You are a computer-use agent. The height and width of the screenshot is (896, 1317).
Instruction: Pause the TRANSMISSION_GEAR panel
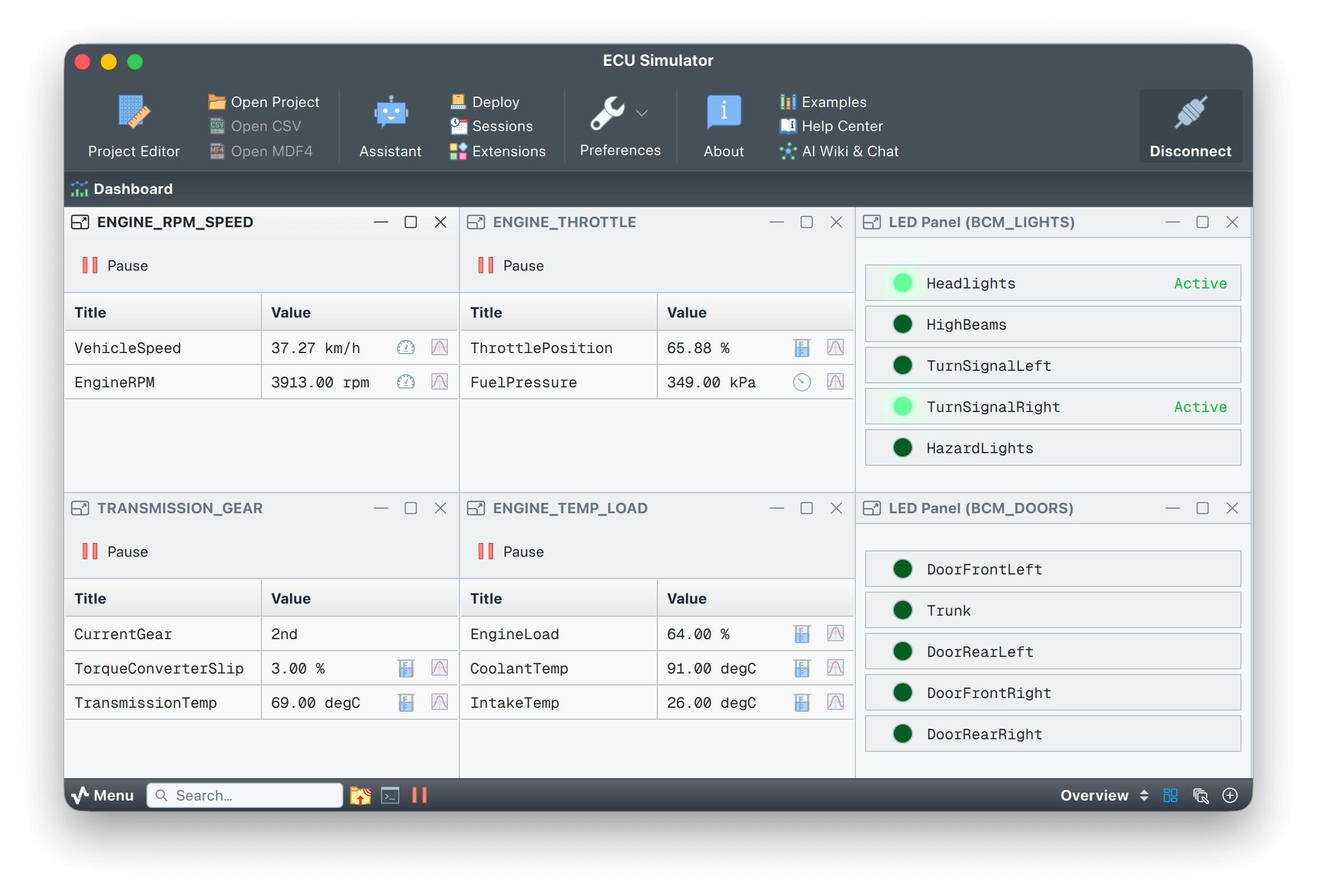(x=115, y=552)
